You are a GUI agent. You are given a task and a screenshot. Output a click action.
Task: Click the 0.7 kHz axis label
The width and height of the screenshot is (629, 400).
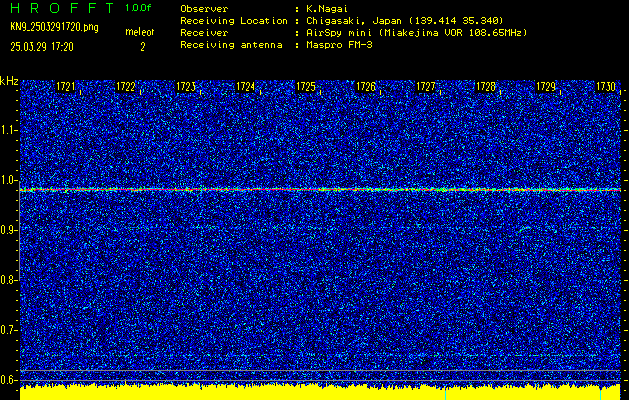(8, 330)
